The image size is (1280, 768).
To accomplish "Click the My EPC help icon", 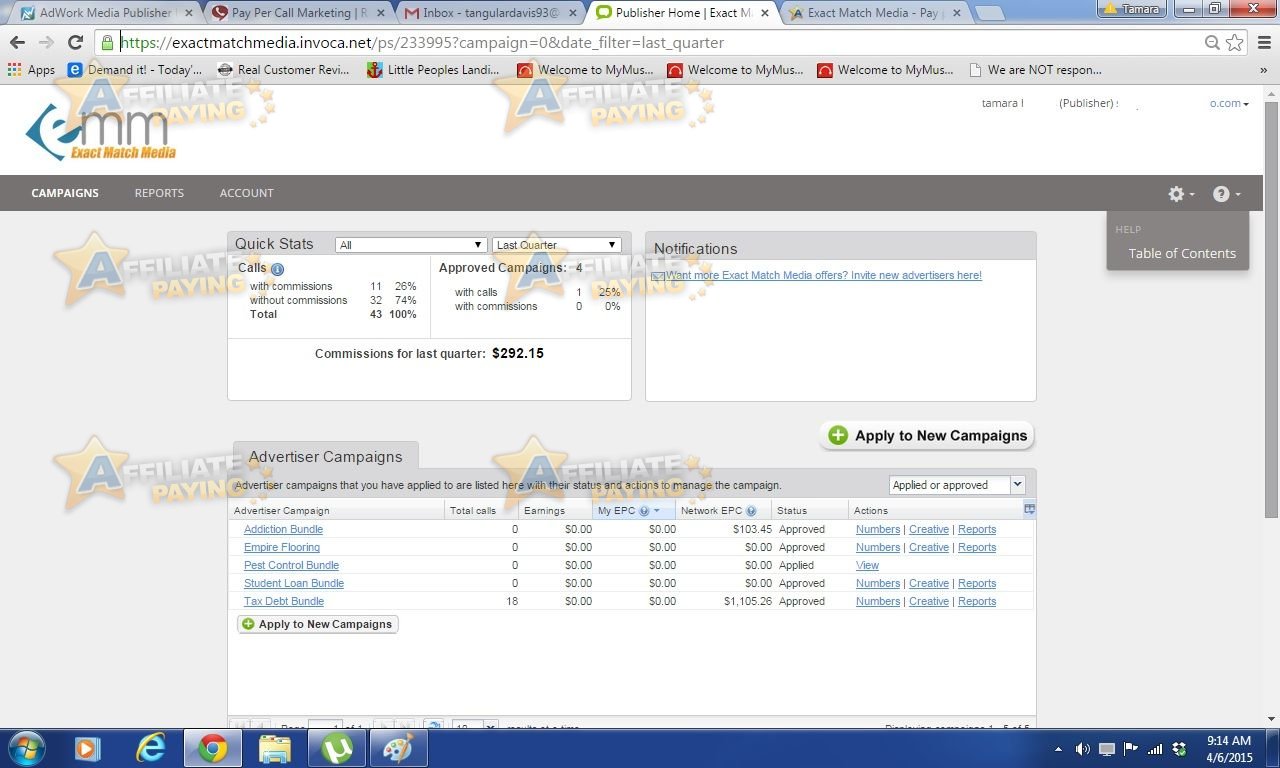I will [644, 511].
